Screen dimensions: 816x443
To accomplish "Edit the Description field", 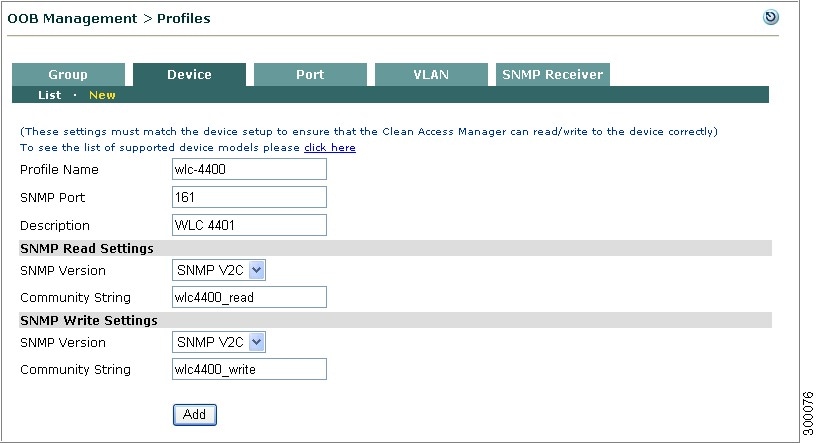I will [x=249, y=225].
